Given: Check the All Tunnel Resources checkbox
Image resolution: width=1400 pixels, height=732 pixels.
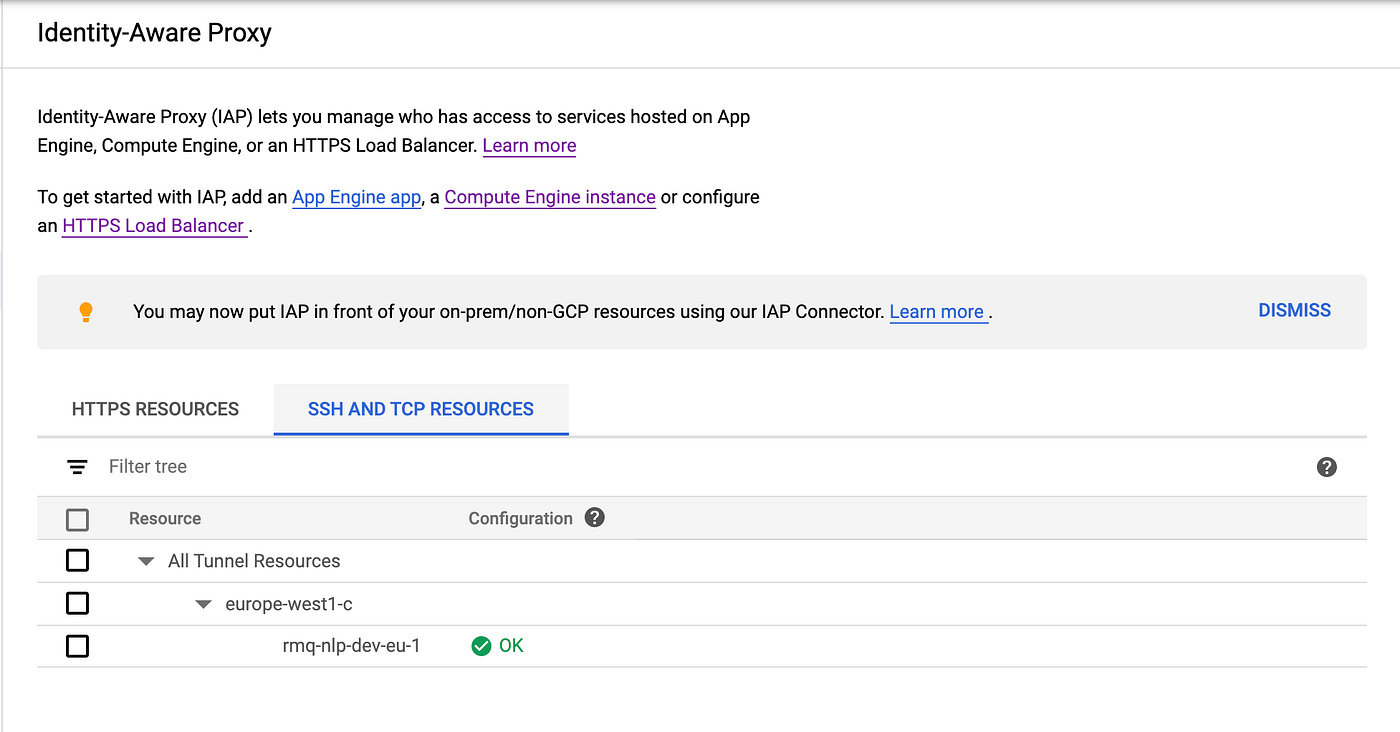Looking at the screenshot, I should pyautogui.click(x=77, y=560).
